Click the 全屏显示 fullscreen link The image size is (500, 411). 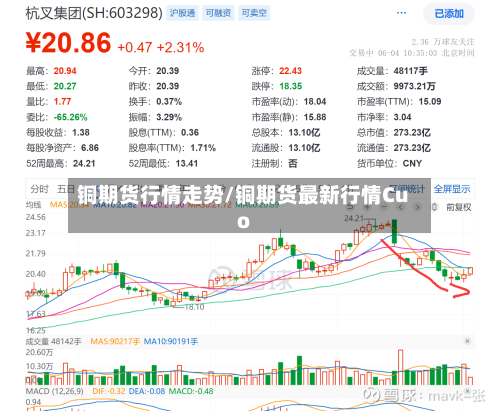(452, 189)
